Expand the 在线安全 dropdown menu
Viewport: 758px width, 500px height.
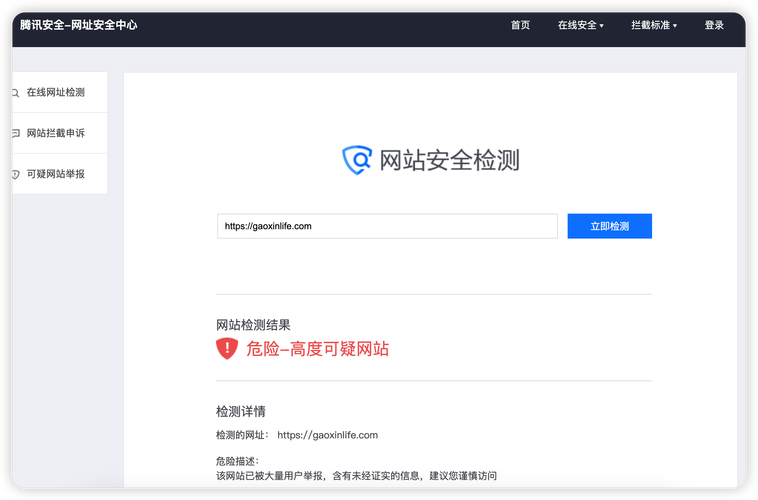coord(581,25)
